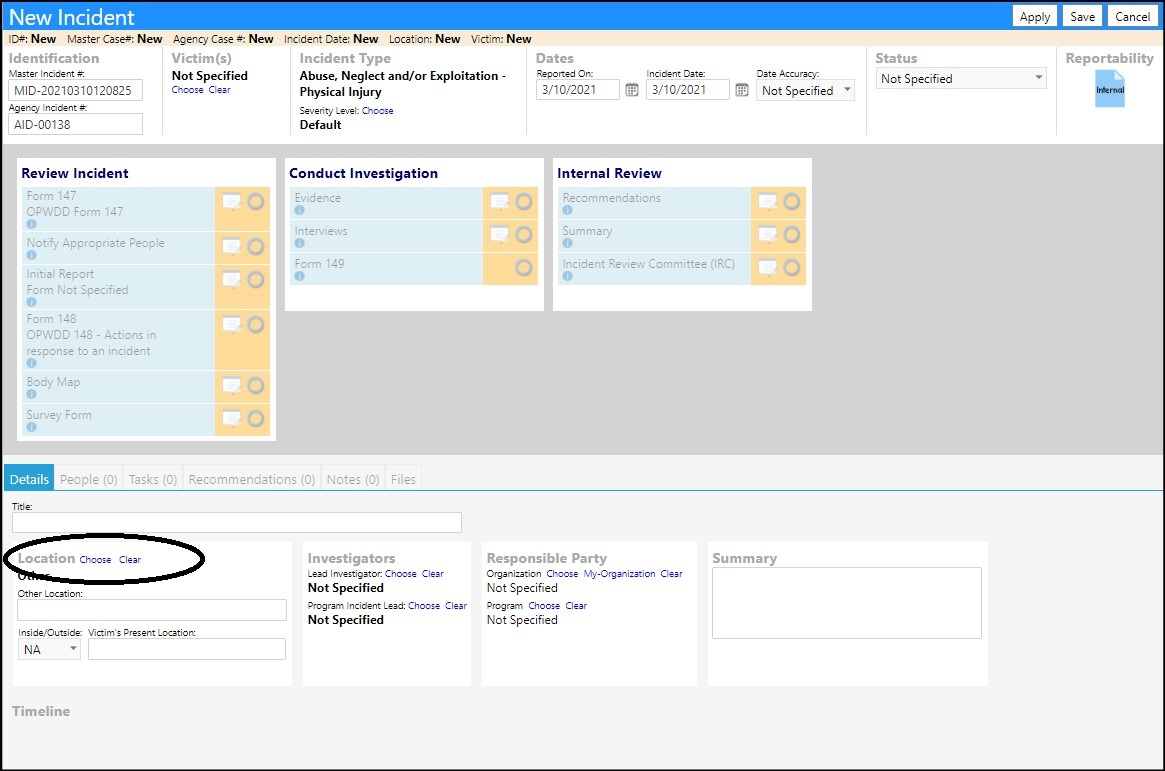The width and height of the screenshot is (1165, 771).
Task: Focus the Agency Incident # field
Action: [76, 124]
